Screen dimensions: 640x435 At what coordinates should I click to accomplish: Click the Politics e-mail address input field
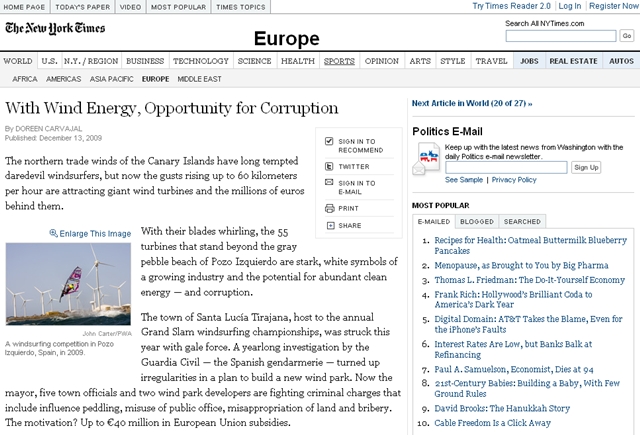click(505, 167)
